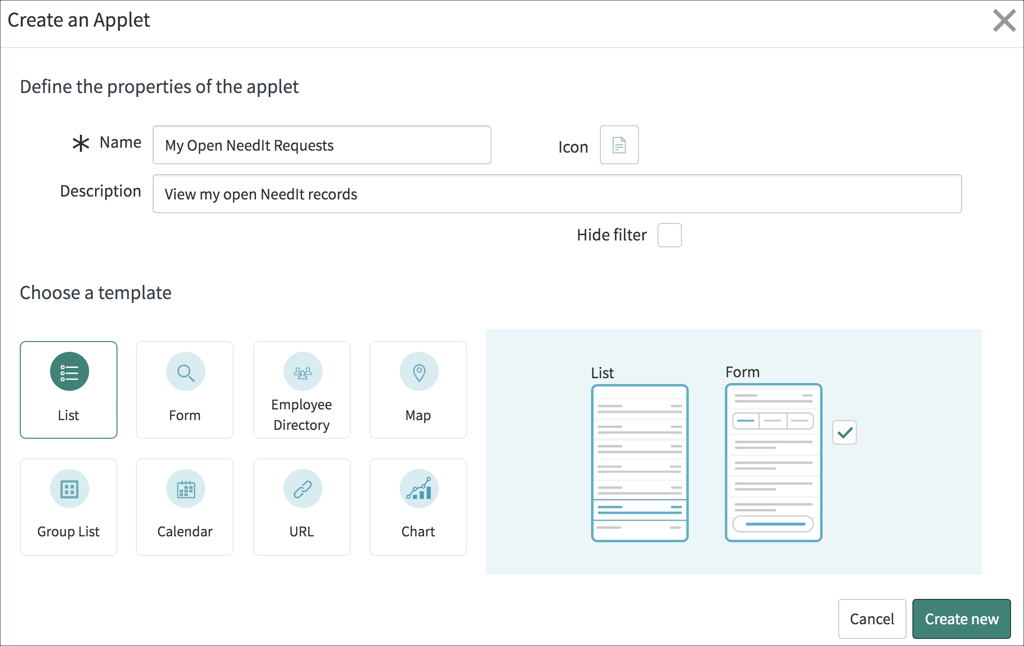This screenshot has height=646, width=1024.
Task: Click the Form preview illustration
Action: [x=773, y=462]
